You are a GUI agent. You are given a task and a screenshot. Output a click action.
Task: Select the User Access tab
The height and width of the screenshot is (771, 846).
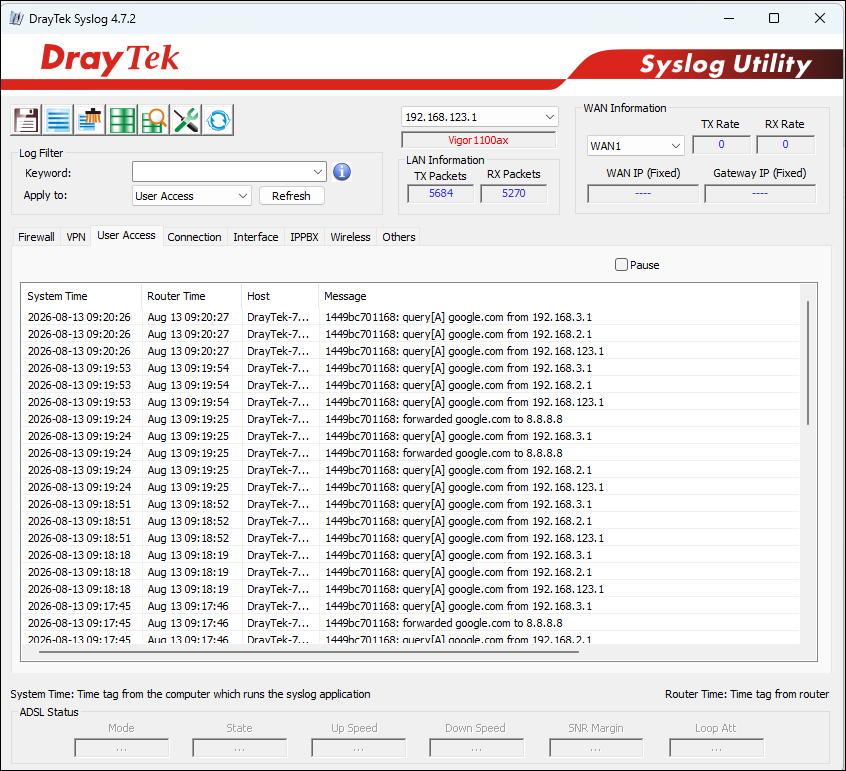tap(126, 235)
